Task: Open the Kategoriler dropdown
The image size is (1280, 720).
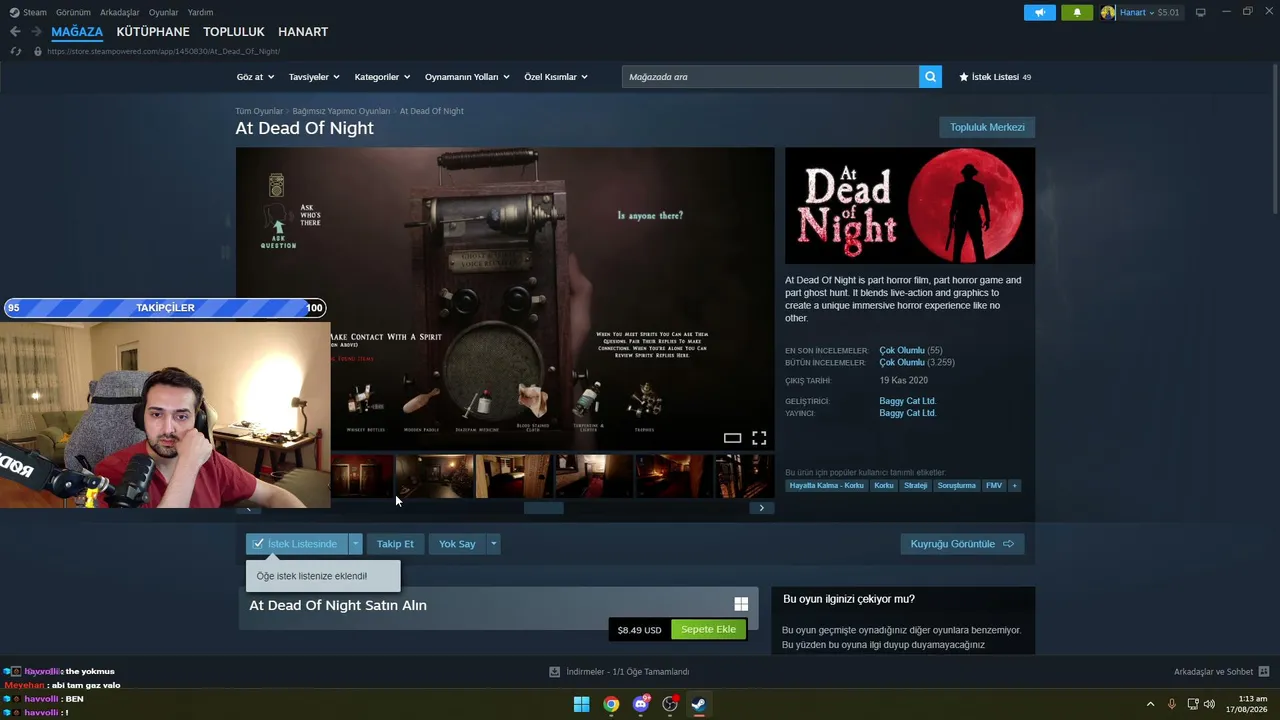Action: [x=382, y=77]
